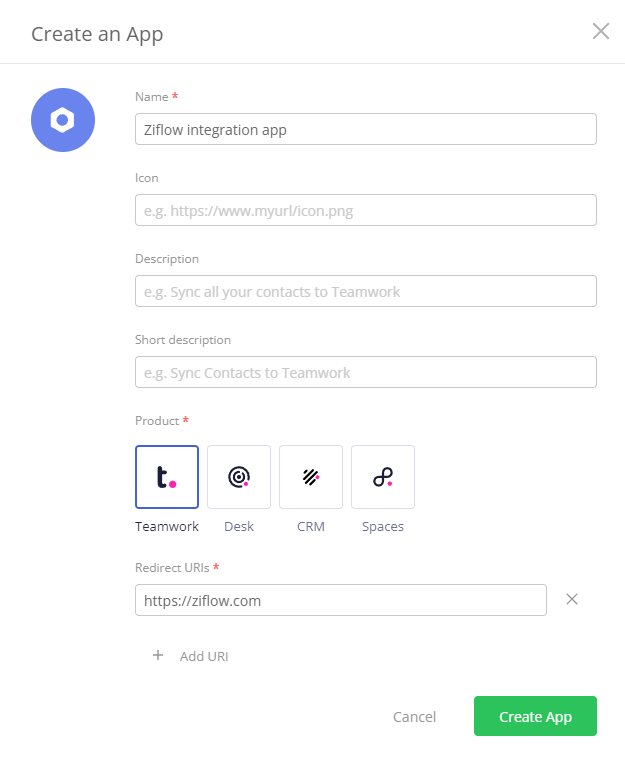Click the CRM label under product
The height and width of the screenshot is (766, 625).
(311, 526)
